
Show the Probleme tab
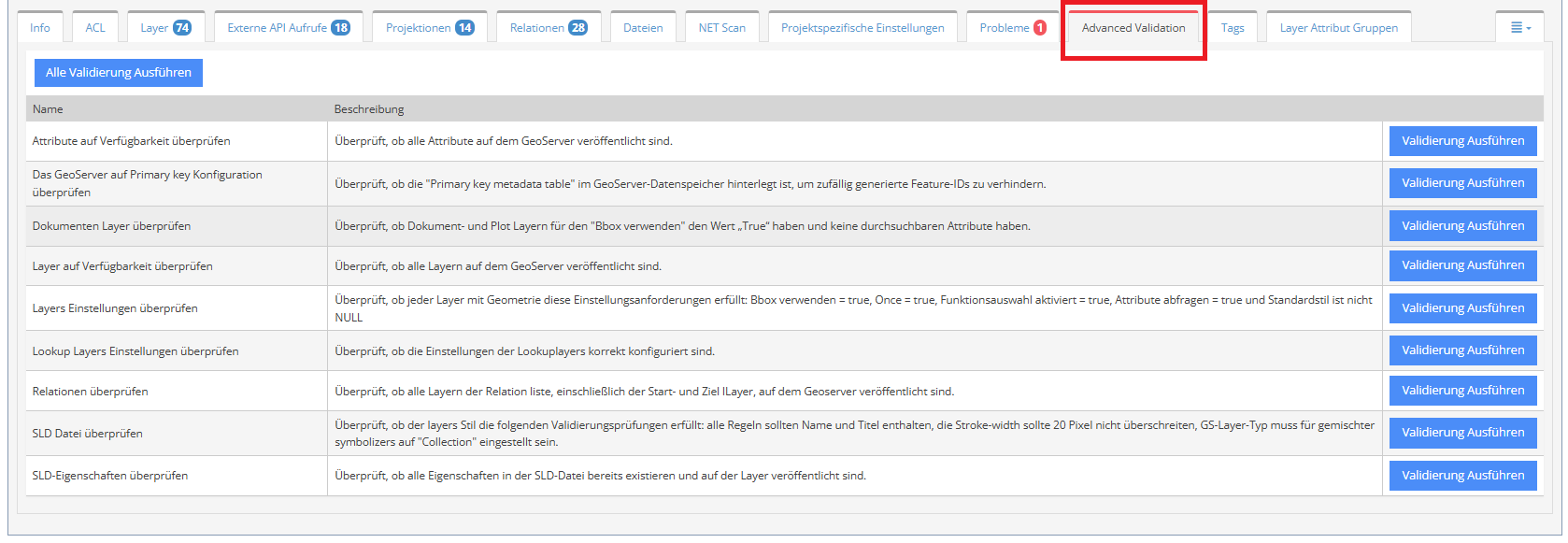1012,28
